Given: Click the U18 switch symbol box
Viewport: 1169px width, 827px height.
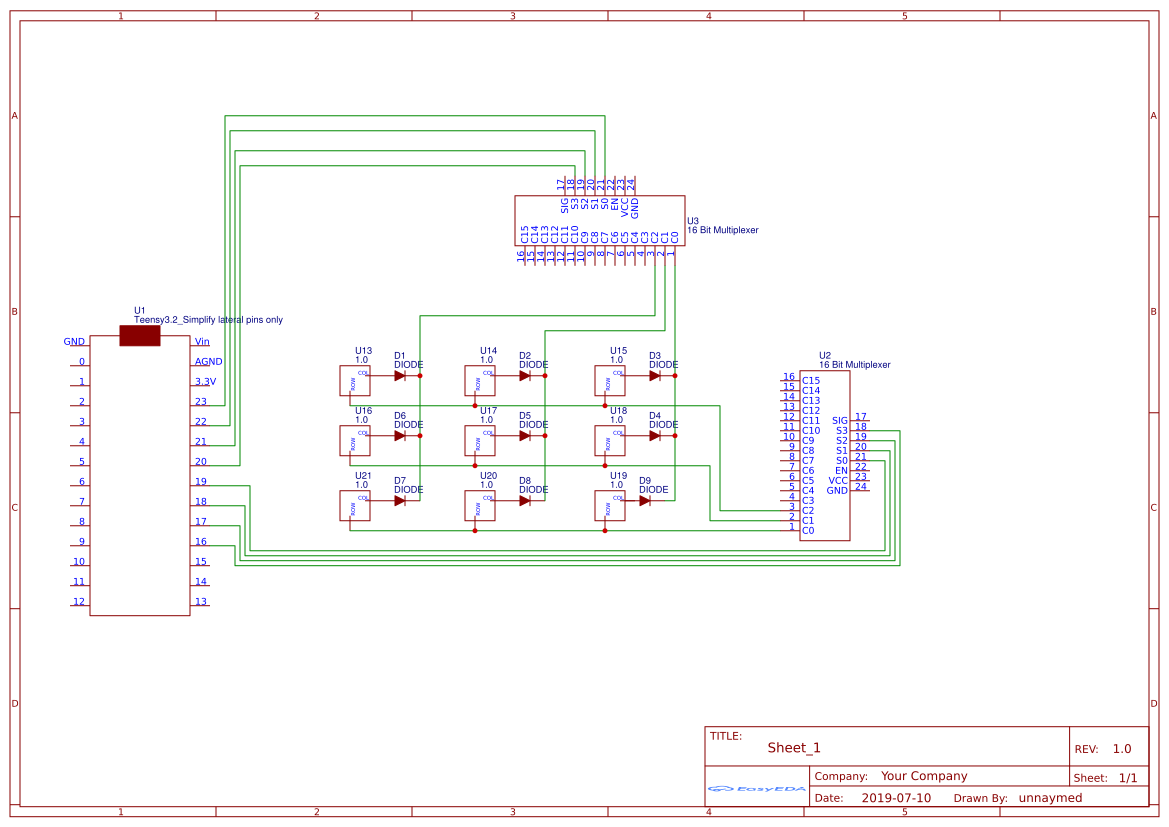Looking at the screenshot, I should pyautogui.click(x=610, y=441).
